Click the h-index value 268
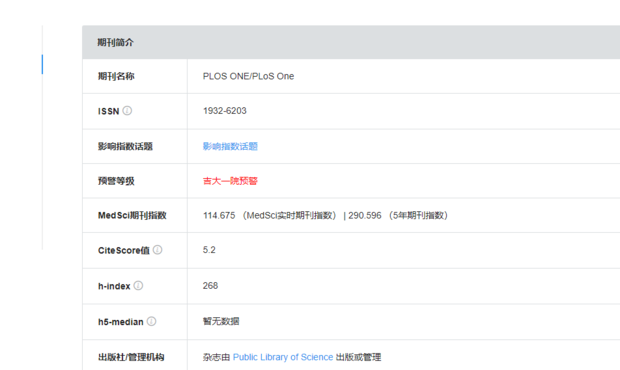The width and height of the screenshot is (620, 370). point(210,285)
